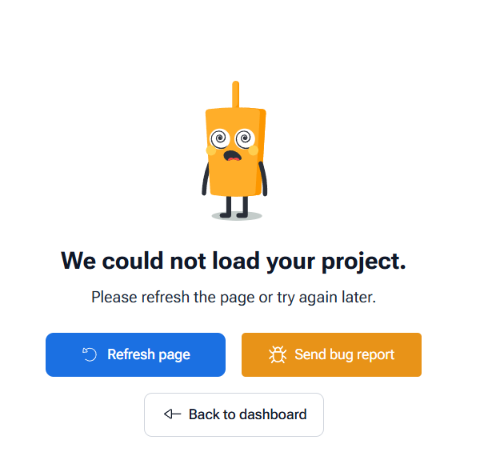Click the 'Back to dashboard' label text
Image resolution: width=497 pixels, height=459 pixels.
[248, 415]
